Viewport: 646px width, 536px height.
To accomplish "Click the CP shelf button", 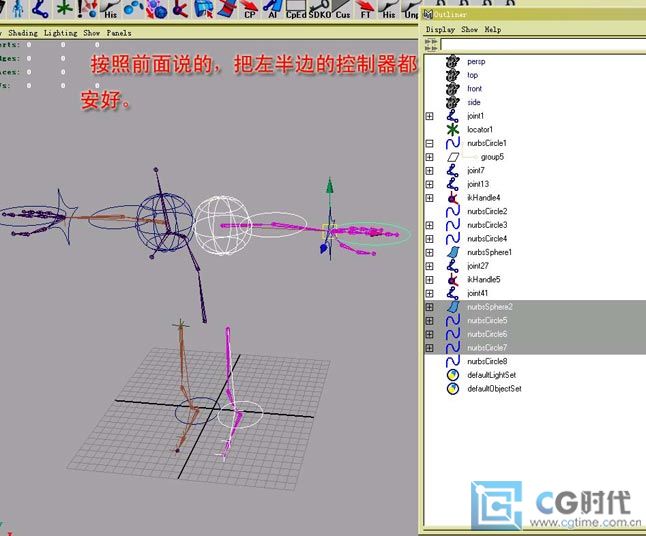I will coord(249,10).
